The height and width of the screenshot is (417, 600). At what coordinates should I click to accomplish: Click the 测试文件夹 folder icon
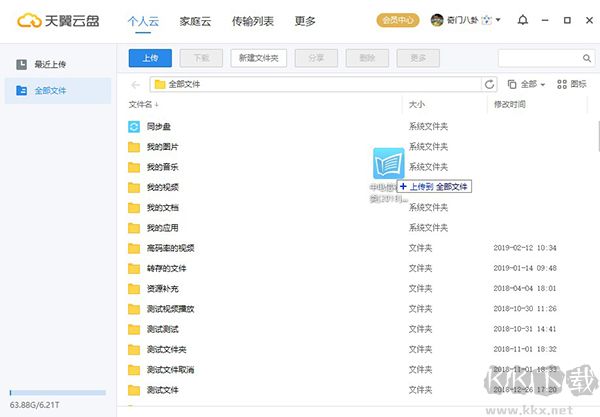point(134,350)
